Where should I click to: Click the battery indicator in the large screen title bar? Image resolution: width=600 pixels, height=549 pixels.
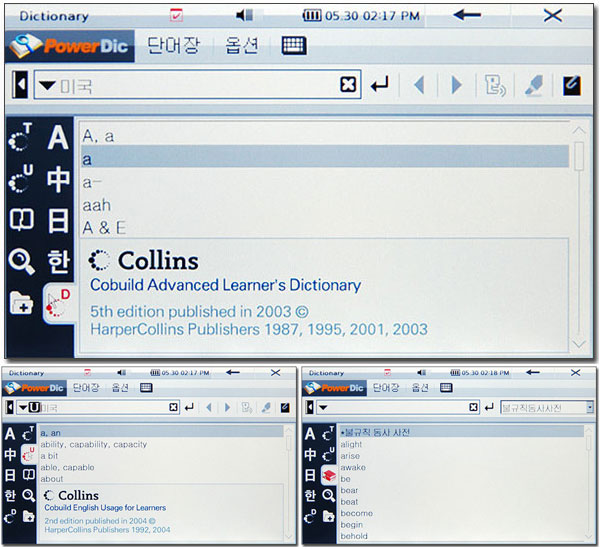312,16
